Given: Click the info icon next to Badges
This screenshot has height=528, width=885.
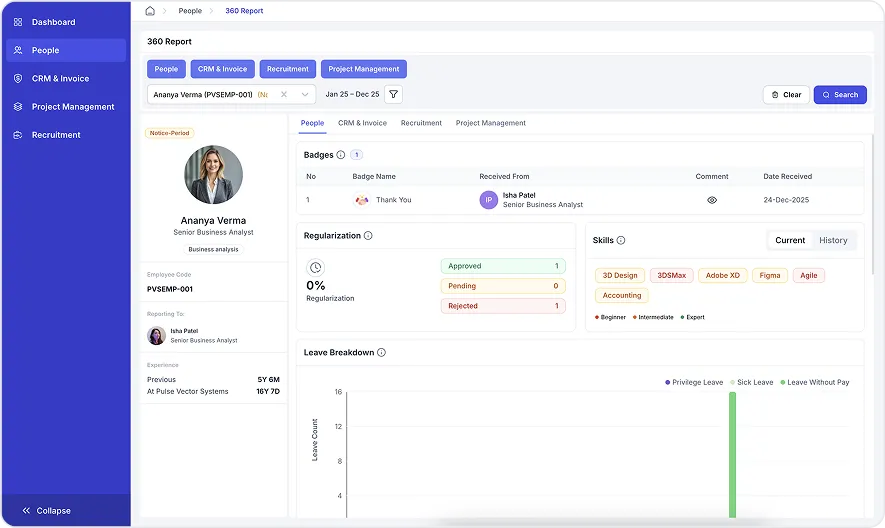Looking at the screenshot, I should (x=340, y=155).
